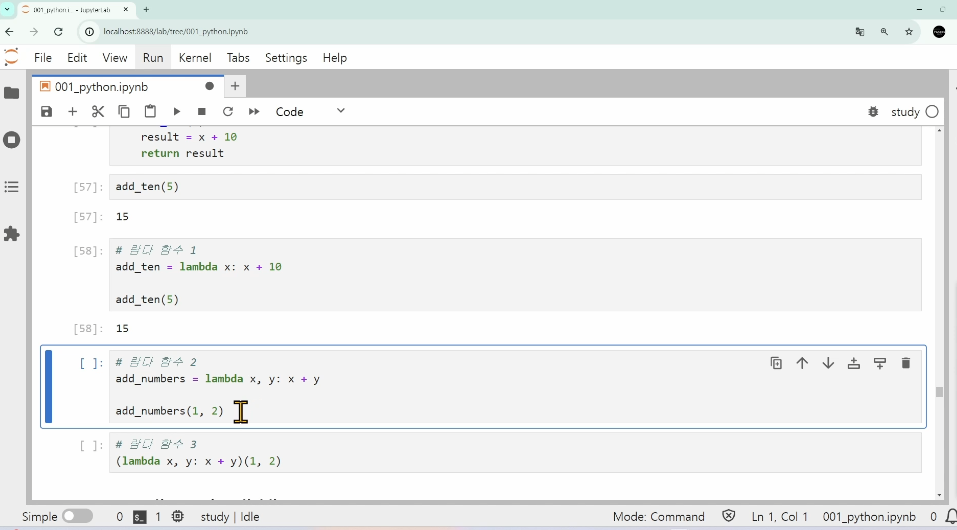
Task: Copy selected cell from the notebook toolbar
Action: 124,112
